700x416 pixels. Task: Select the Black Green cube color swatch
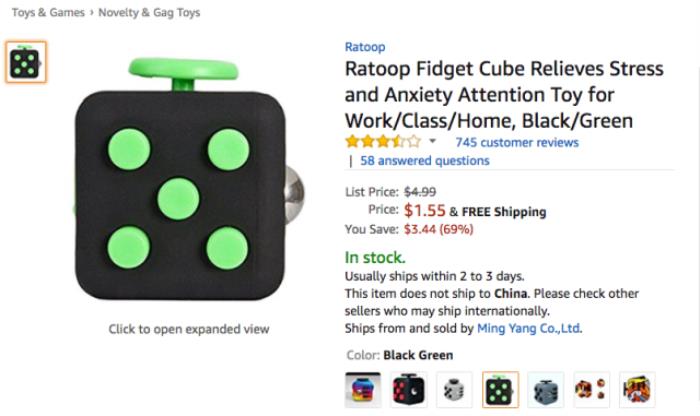point(500,390)
